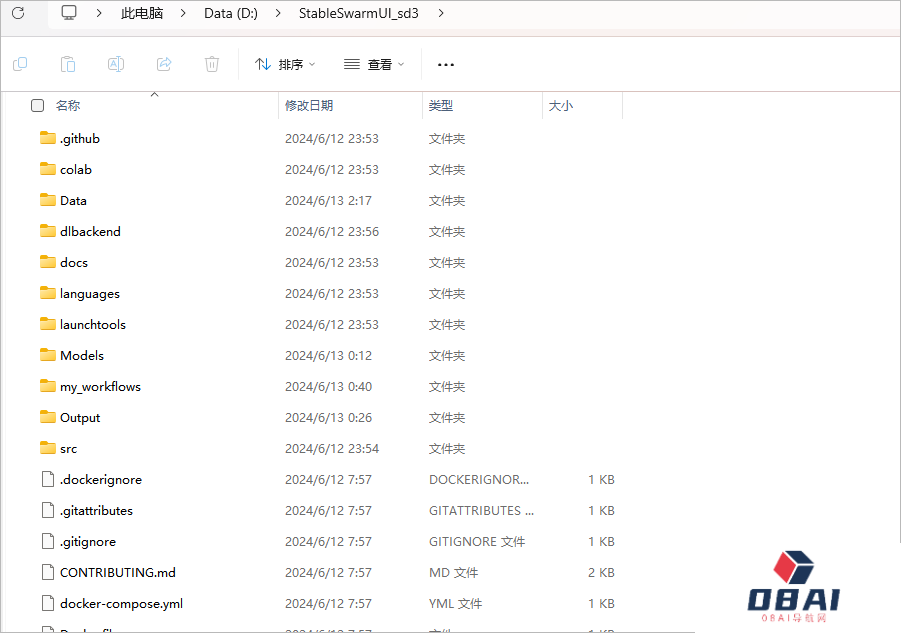Open the 排序 sort dropdown
901x633 pixels.
[285, 64]
